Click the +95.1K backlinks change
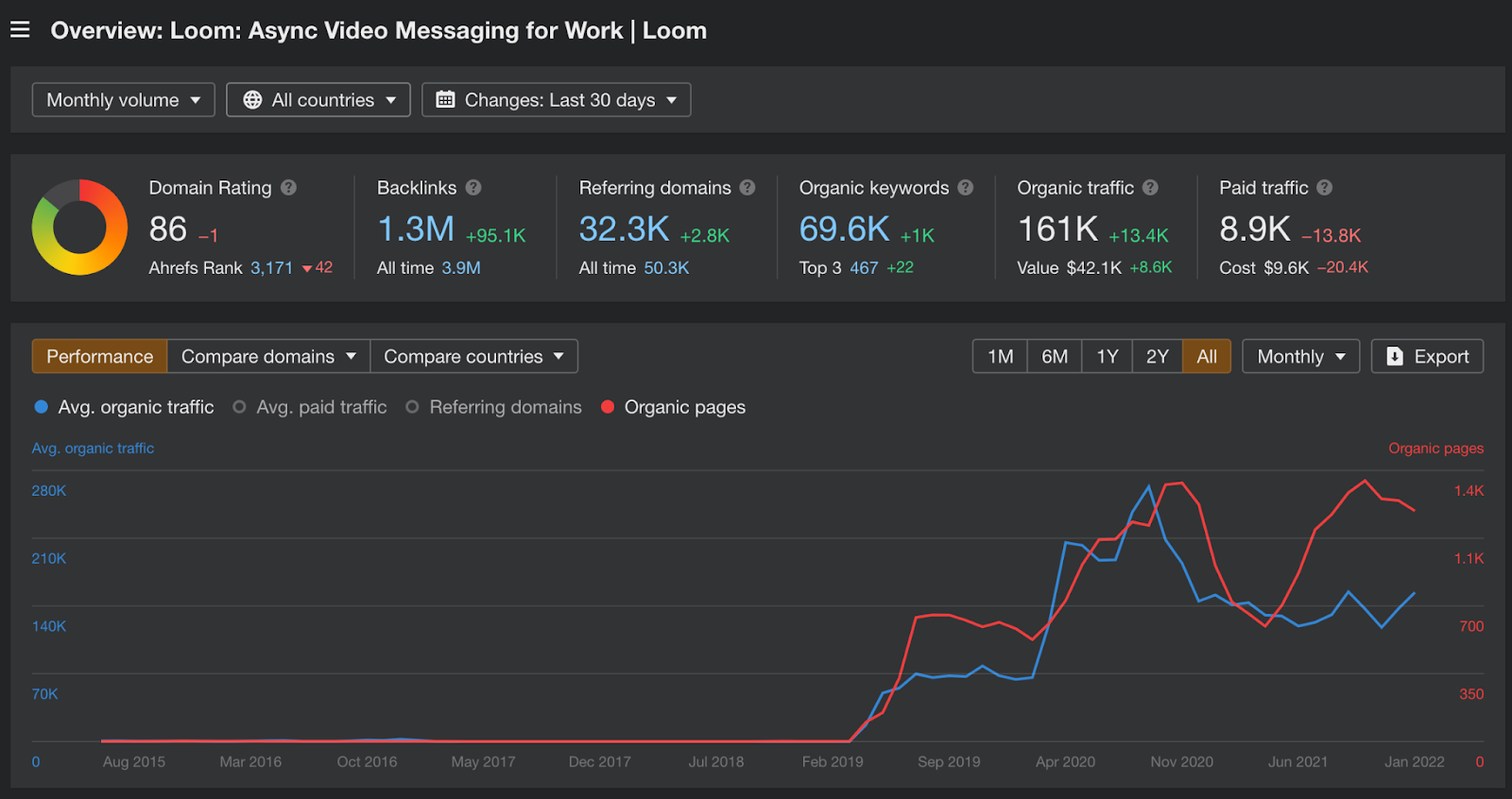 click(495, 235)
